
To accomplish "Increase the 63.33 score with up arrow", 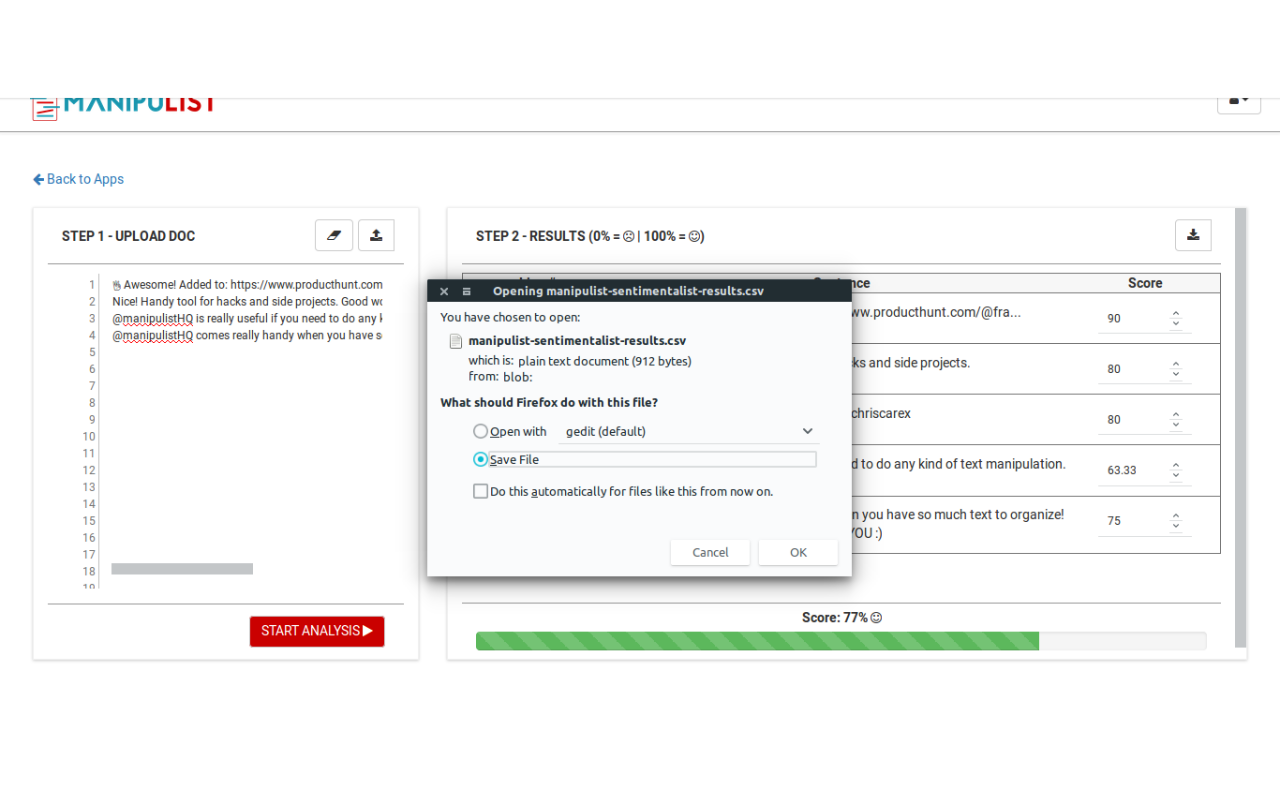I will (1176, 466).
